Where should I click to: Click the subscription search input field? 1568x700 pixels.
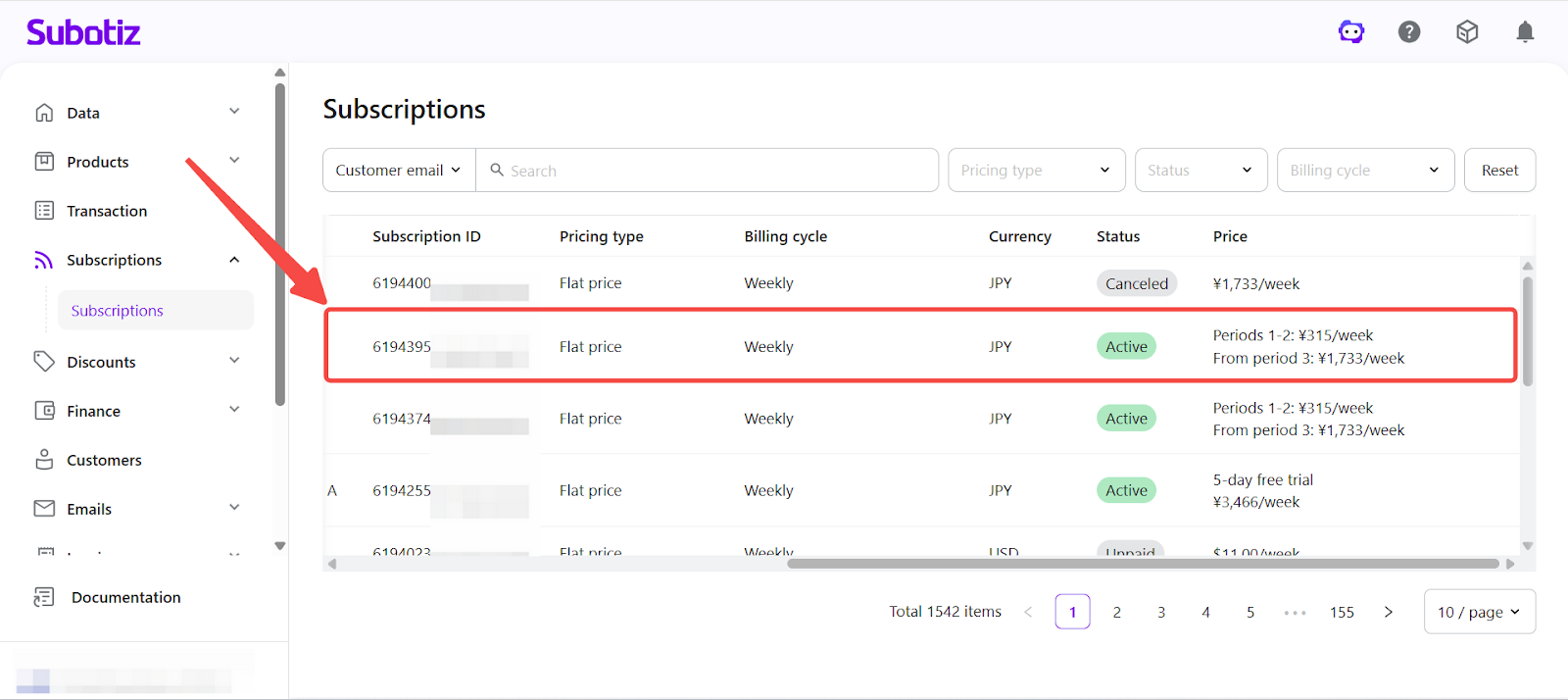tap(715, 171)
